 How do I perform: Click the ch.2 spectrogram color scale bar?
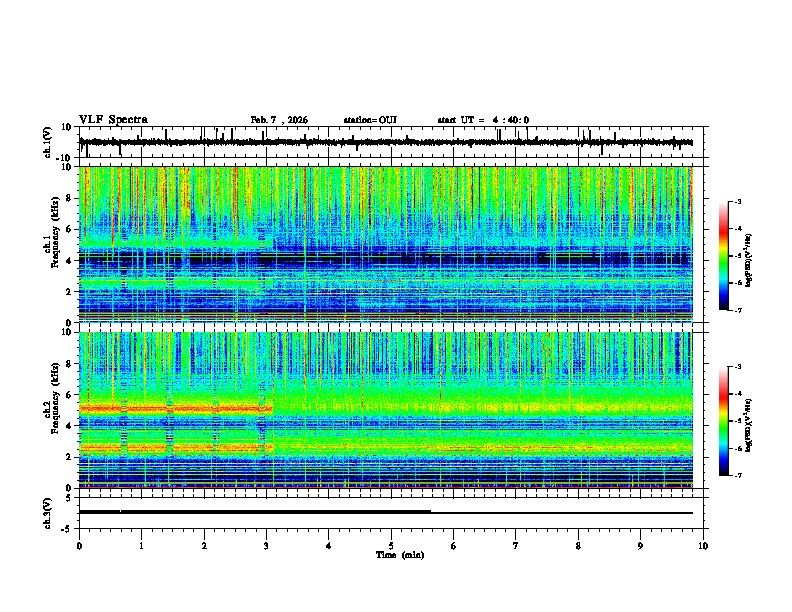point(724,421)
